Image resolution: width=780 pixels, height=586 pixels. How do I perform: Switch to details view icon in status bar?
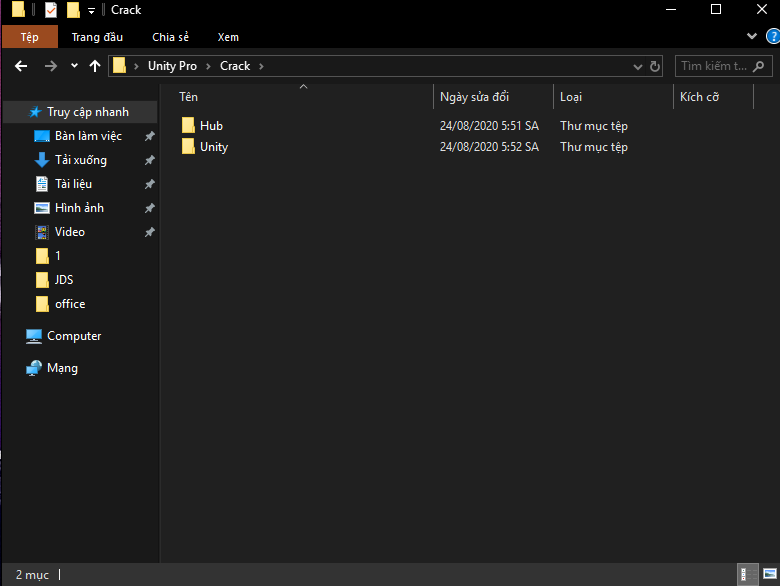click(745, 575)
